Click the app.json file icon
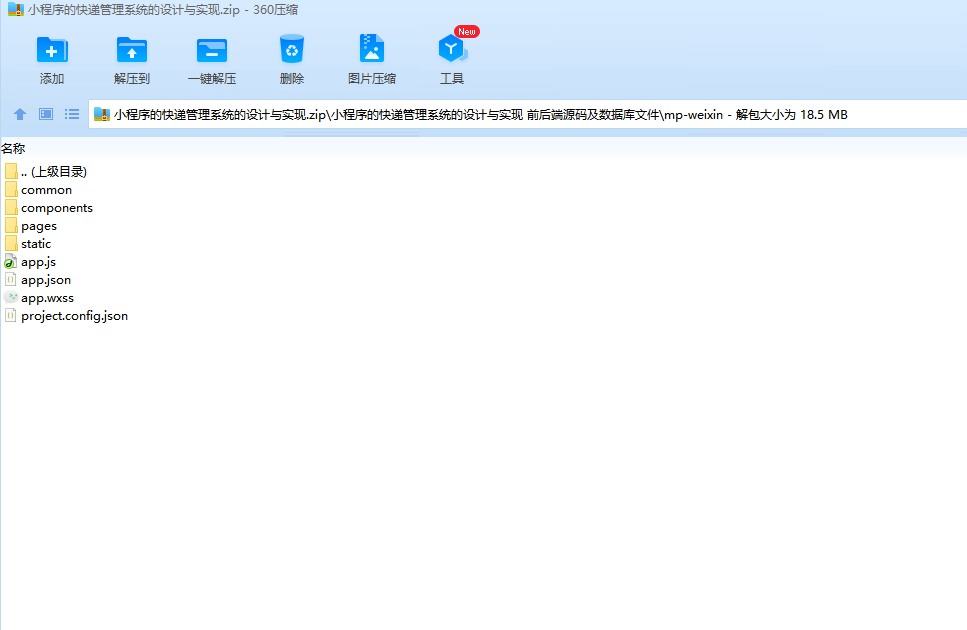 point(10,279)
